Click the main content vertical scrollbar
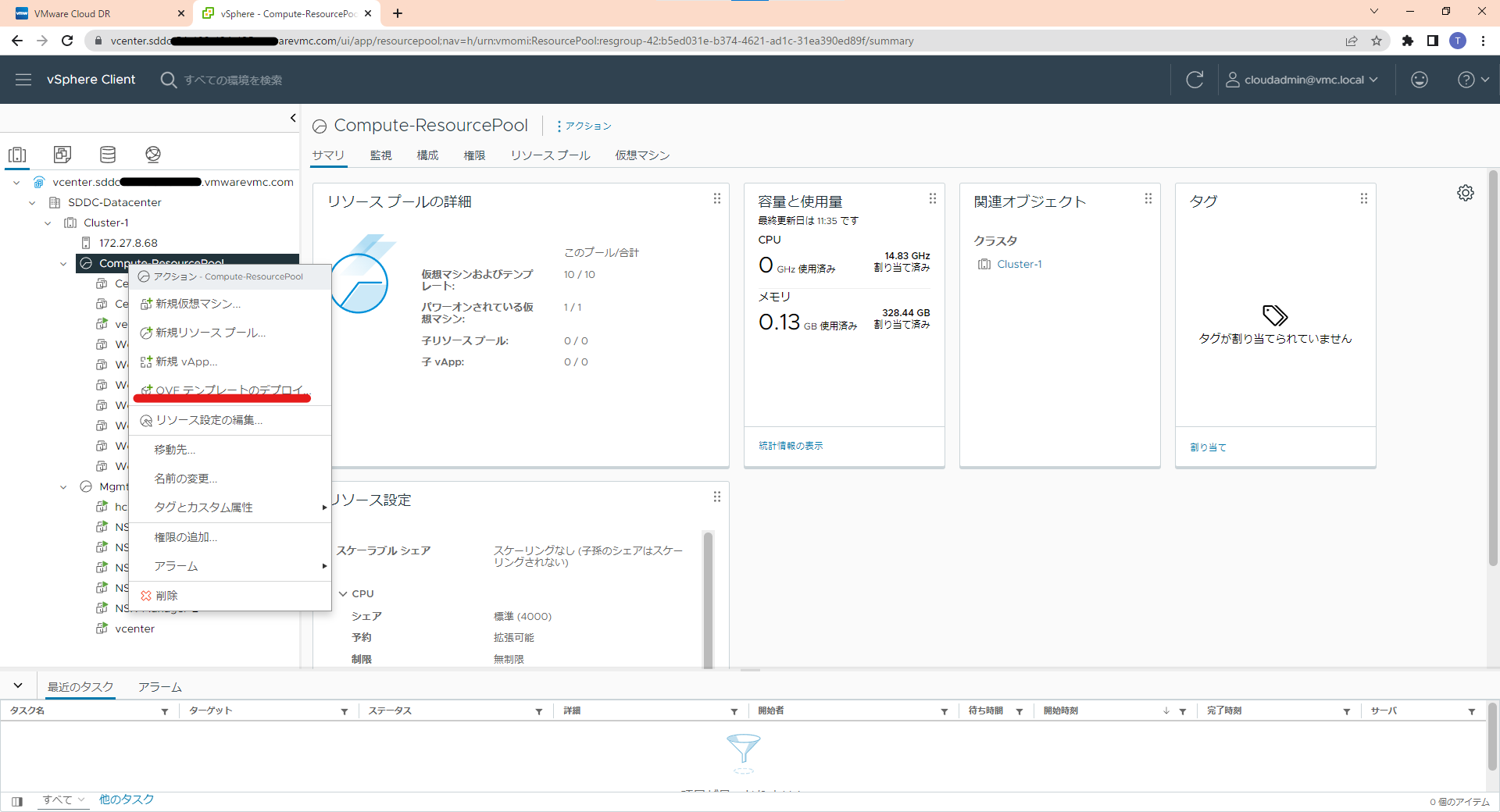The image size is (1500, 812). (x=1493, y=368)
